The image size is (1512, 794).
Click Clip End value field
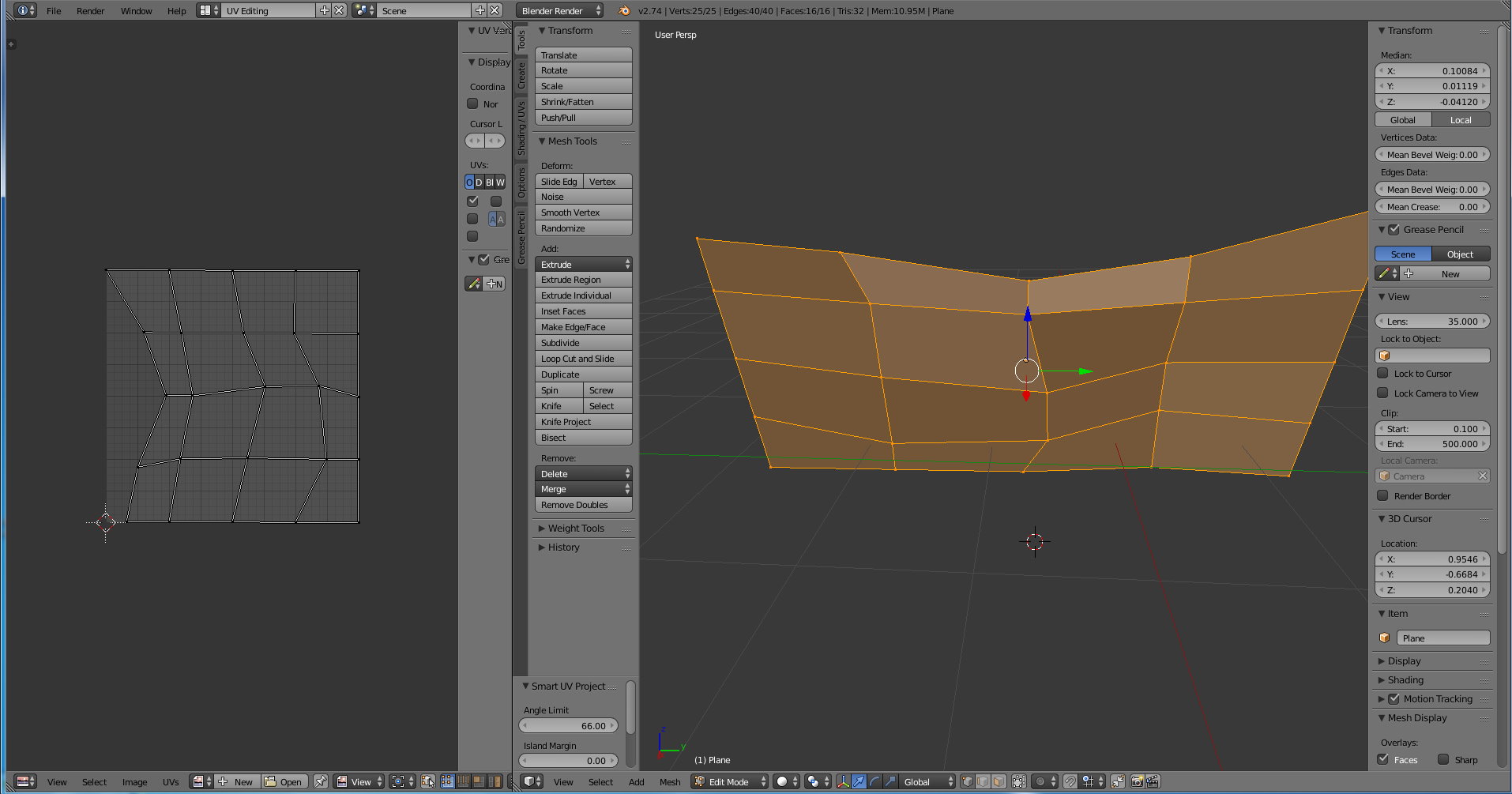(x=1433, y=444)
